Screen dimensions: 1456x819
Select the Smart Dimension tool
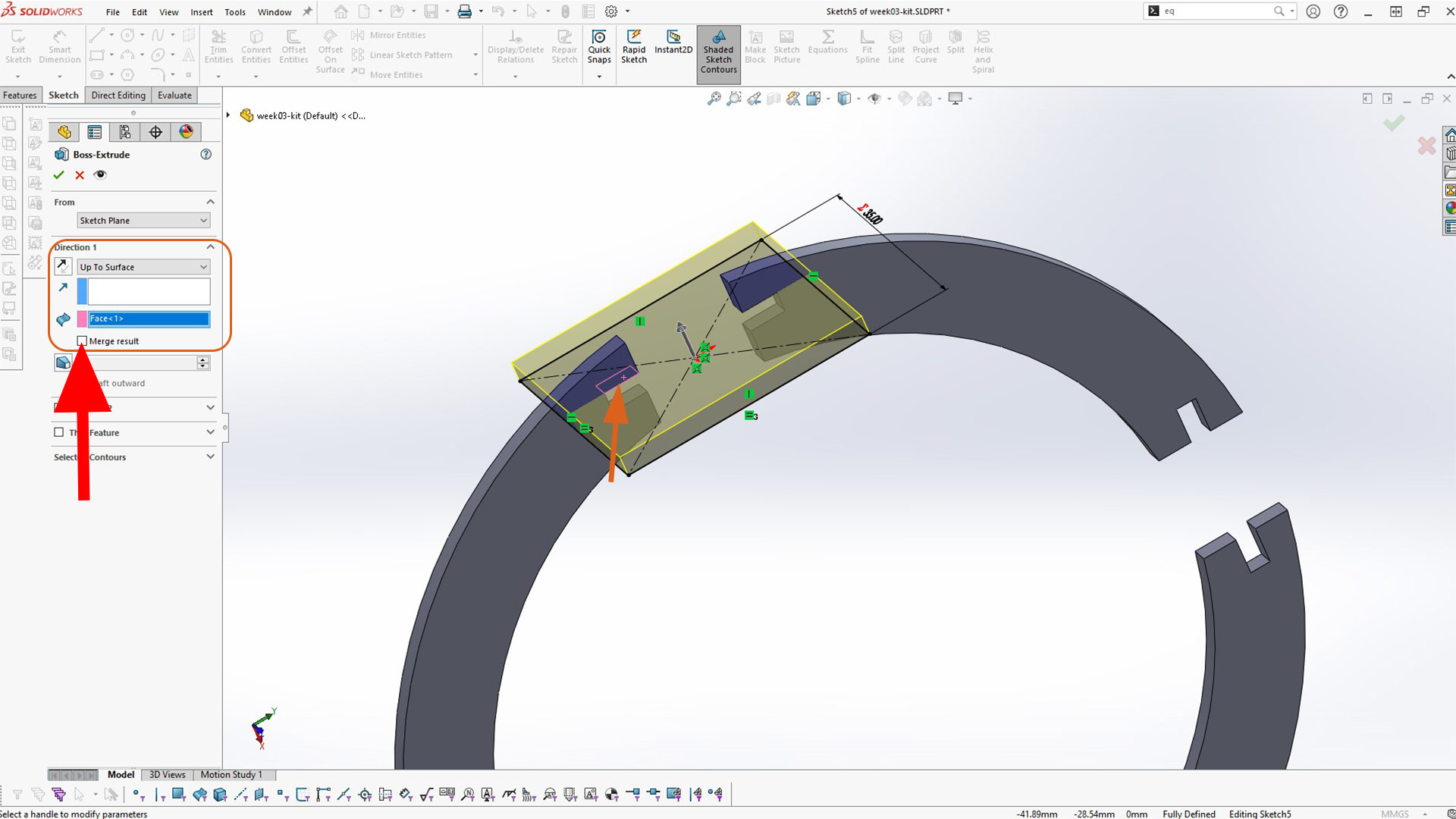tap(59, 47)
